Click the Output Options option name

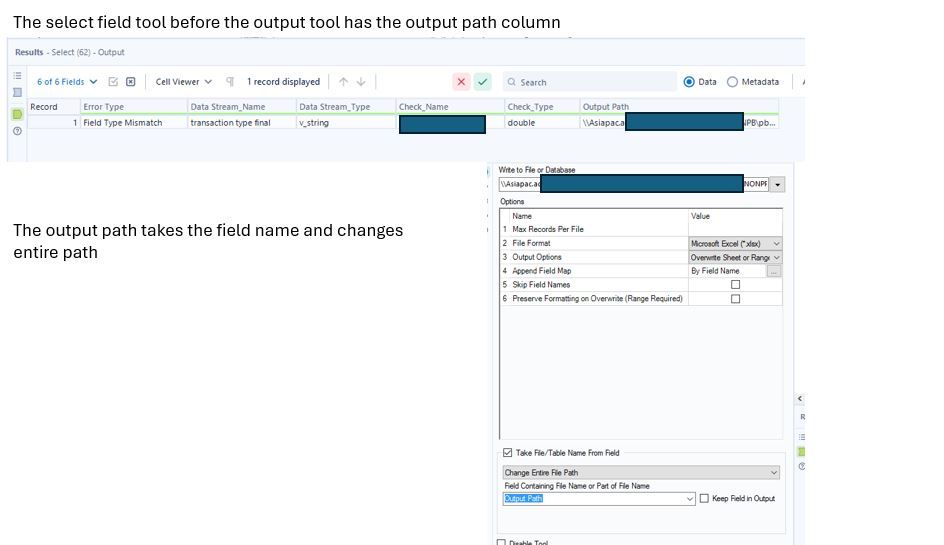coord(536,257)
